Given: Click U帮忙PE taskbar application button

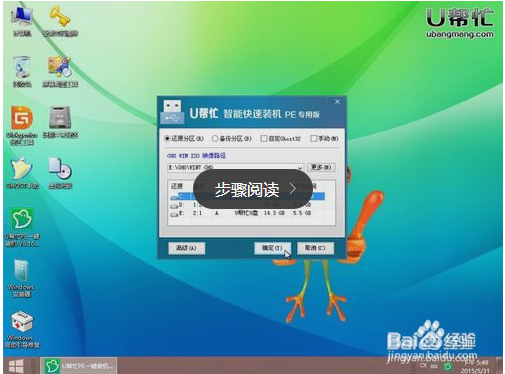Looking at the screenshot, I should (x=79, y=366).
